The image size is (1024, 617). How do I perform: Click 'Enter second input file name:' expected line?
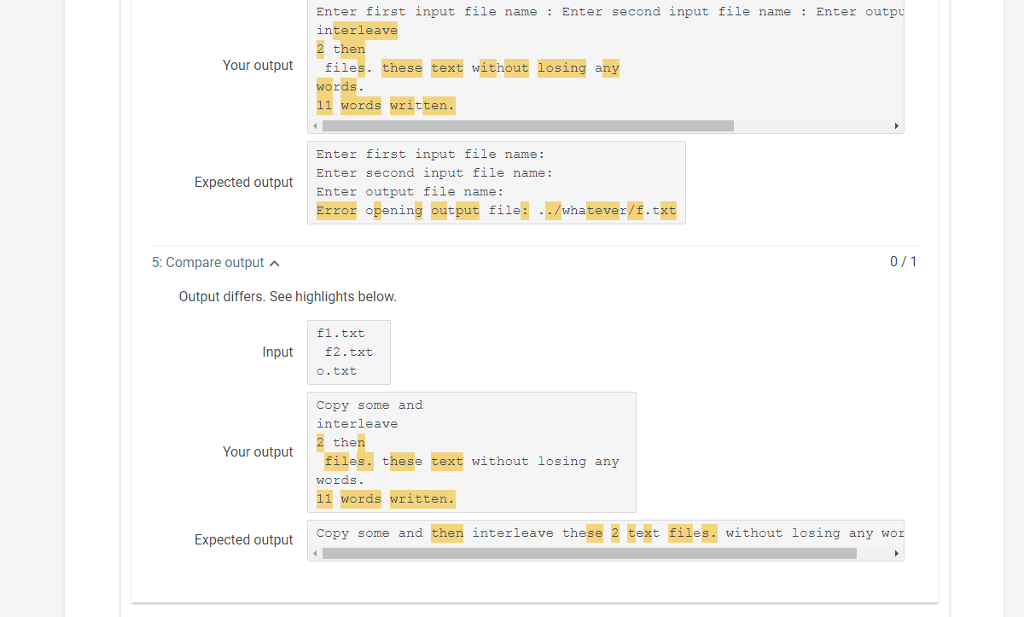coord(434,173)
